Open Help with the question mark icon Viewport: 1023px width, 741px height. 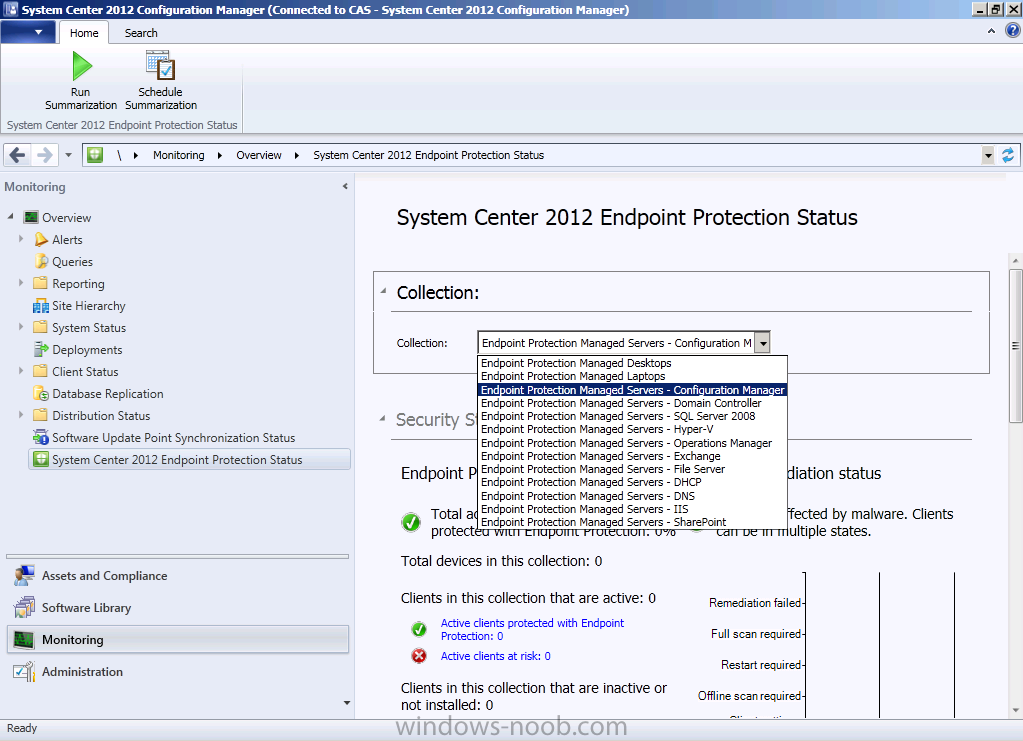(1013, 30)
